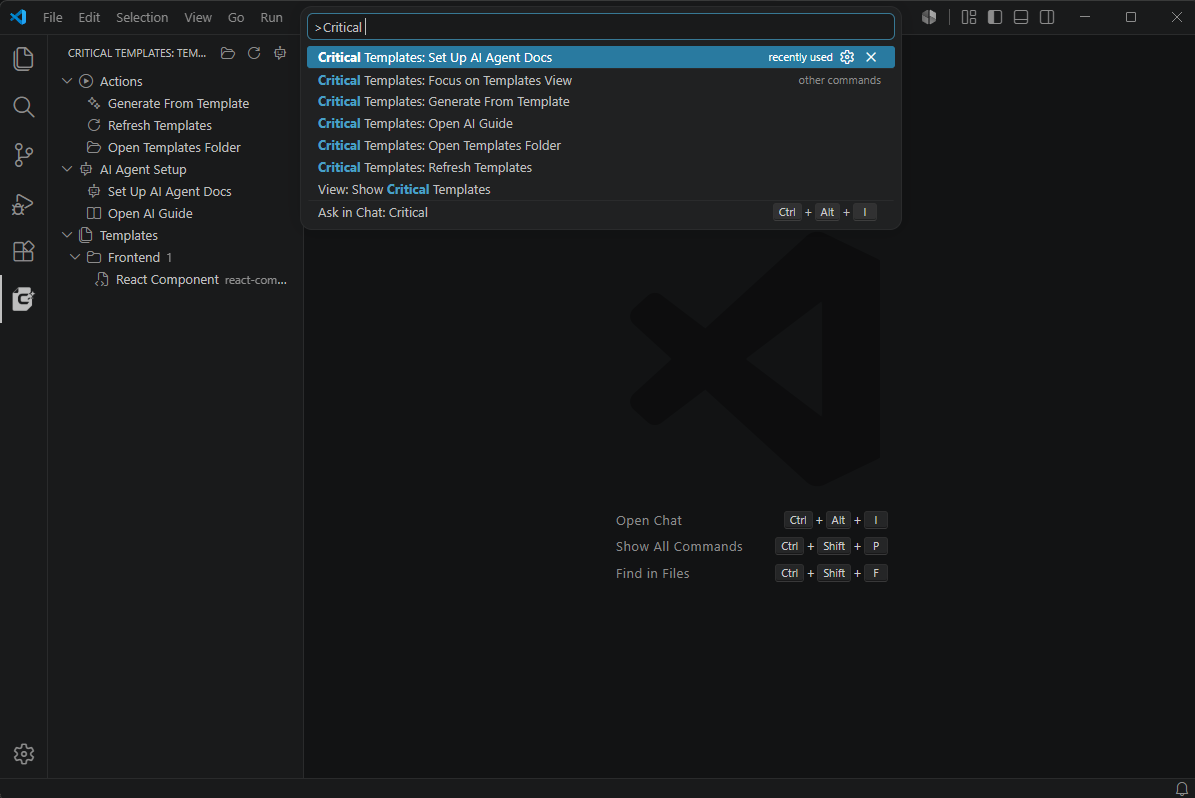Screen dimensions: 1195x798
Task: Click the Generate From Template sparkle icon
Action: 95,103
